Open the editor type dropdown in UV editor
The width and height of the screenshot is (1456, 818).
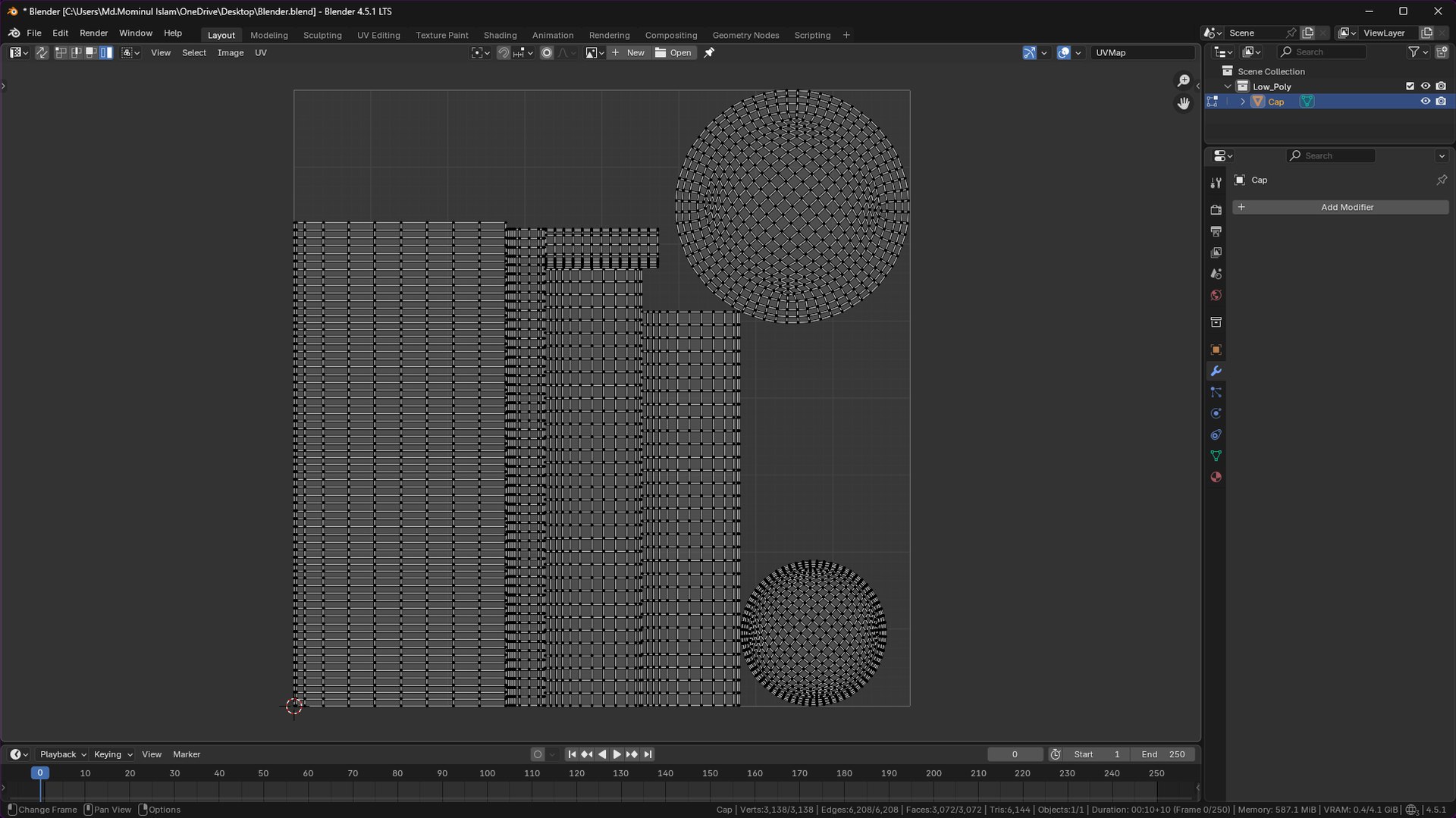[19, 53]
